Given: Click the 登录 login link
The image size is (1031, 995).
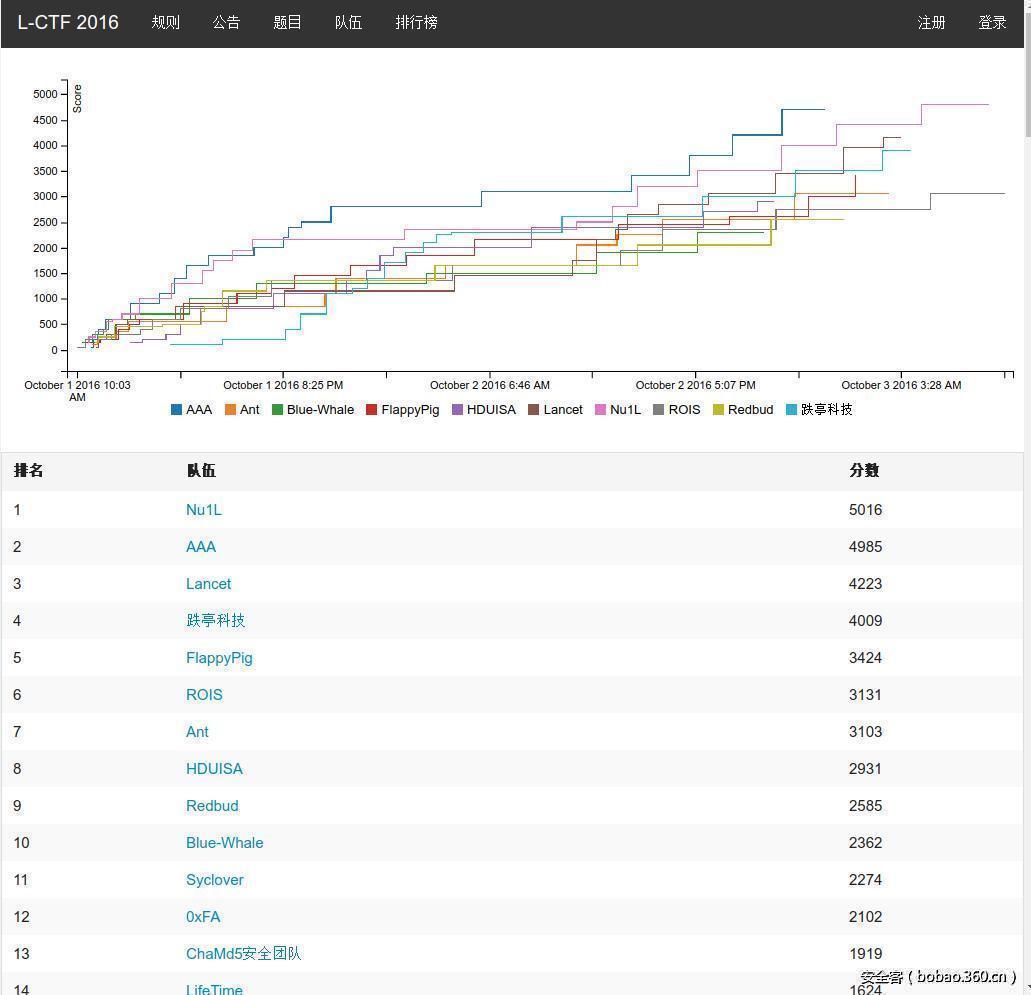Looking at the screenshot, I should (x=992, y=22).
